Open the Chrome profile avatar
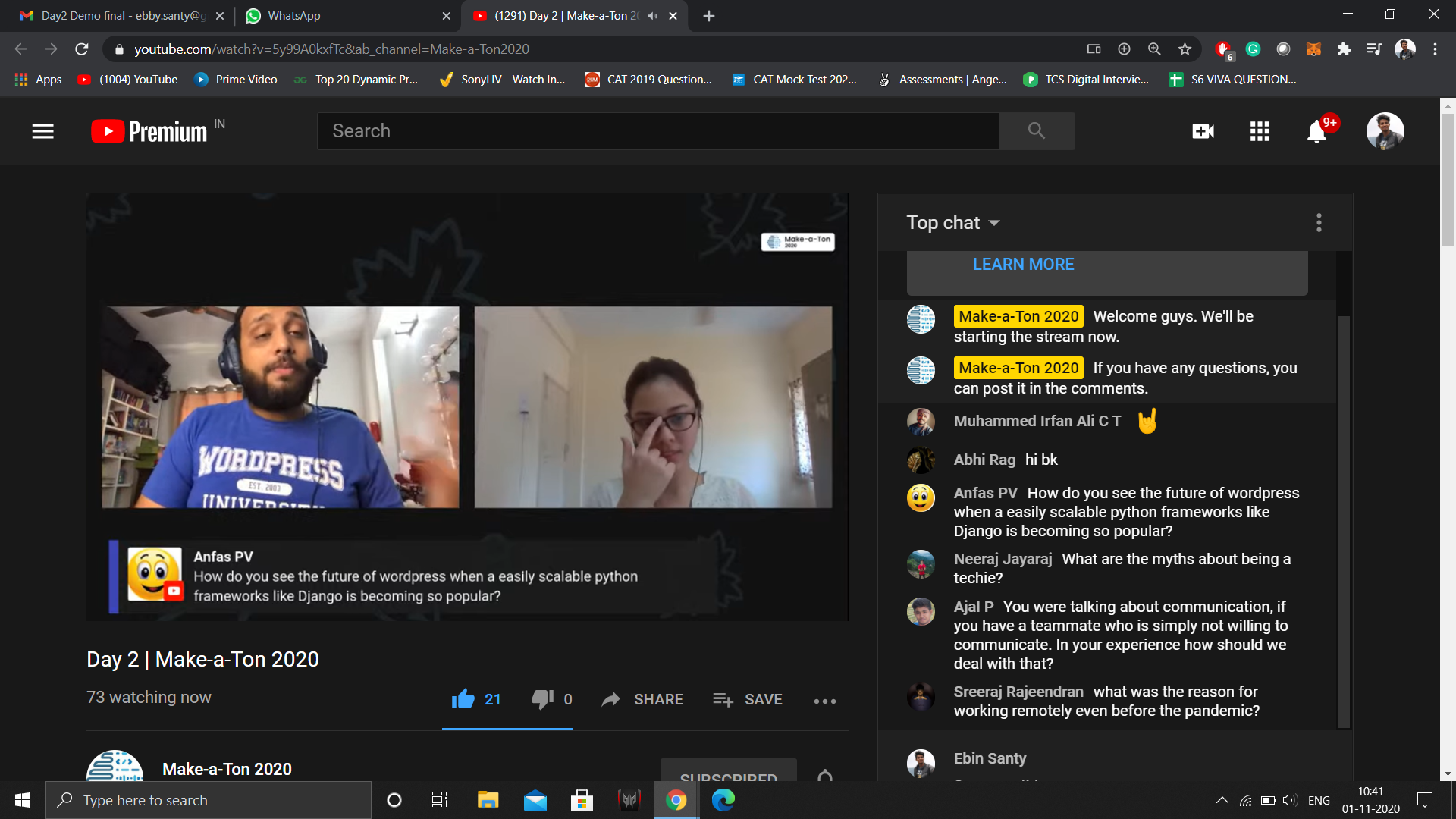1456x819 pixels. click(1404, 49)
